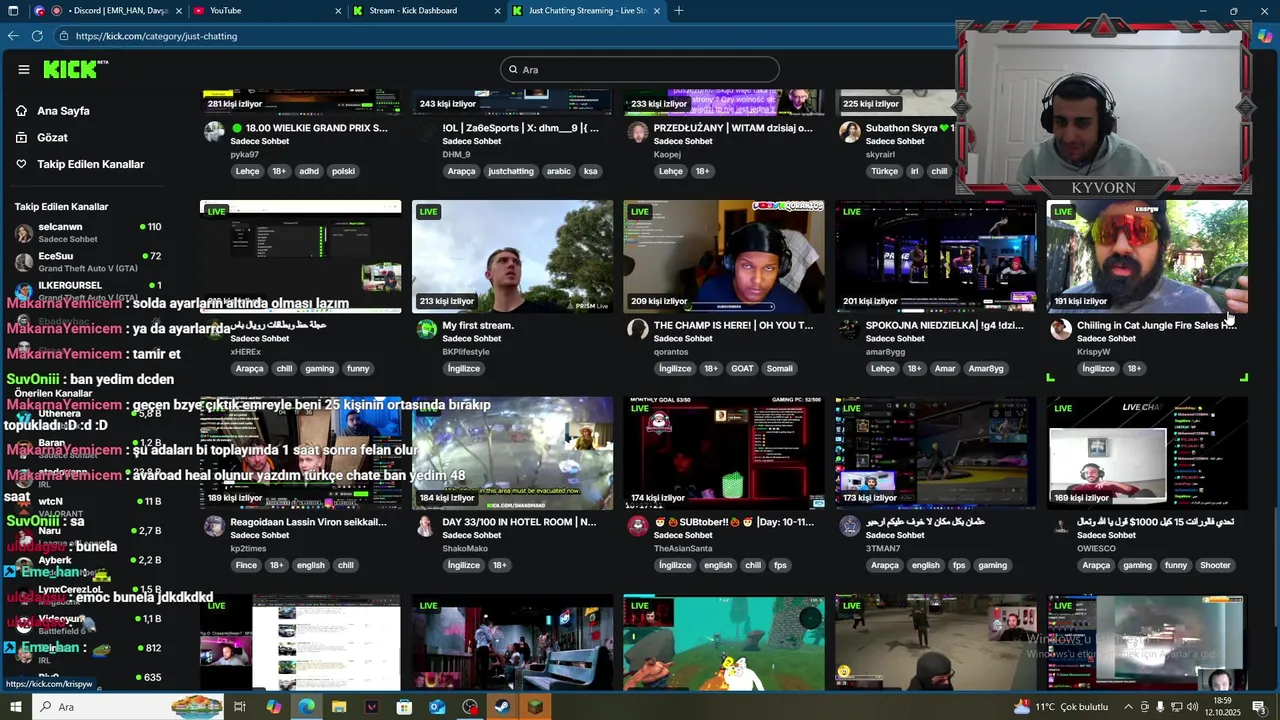Open a new browser tab with plus icon
This screenshot has height=720, width=1280.
coord(679,11)
